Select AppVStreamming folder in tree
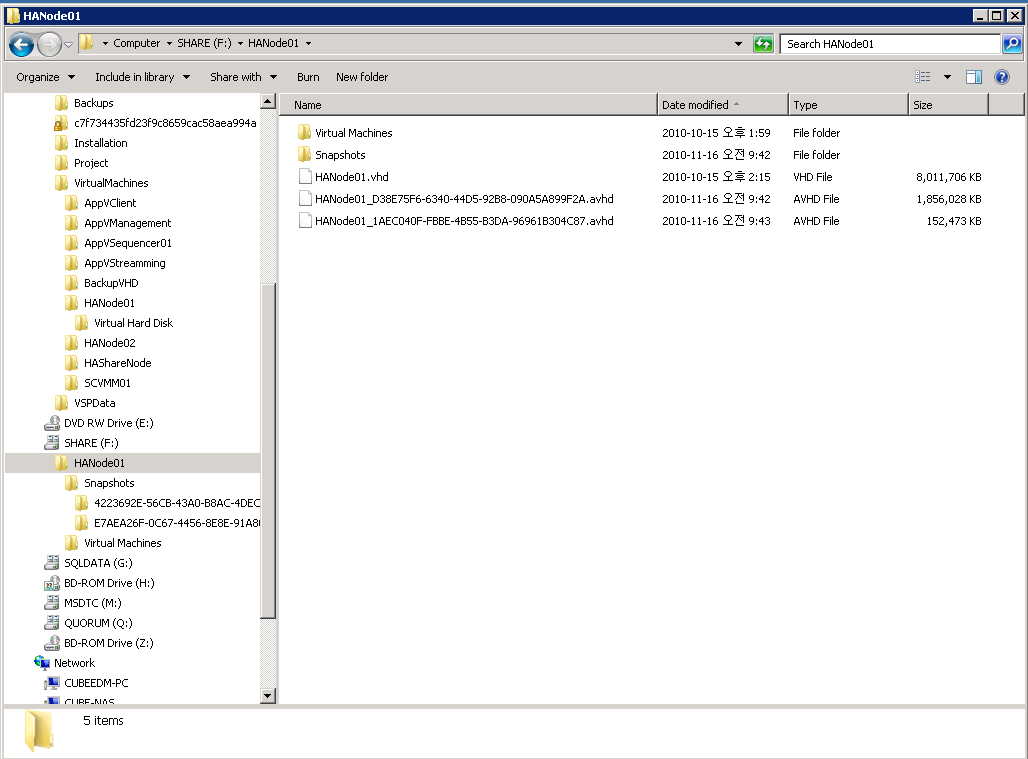This screenshot has width=1028, height=759. 124,263
